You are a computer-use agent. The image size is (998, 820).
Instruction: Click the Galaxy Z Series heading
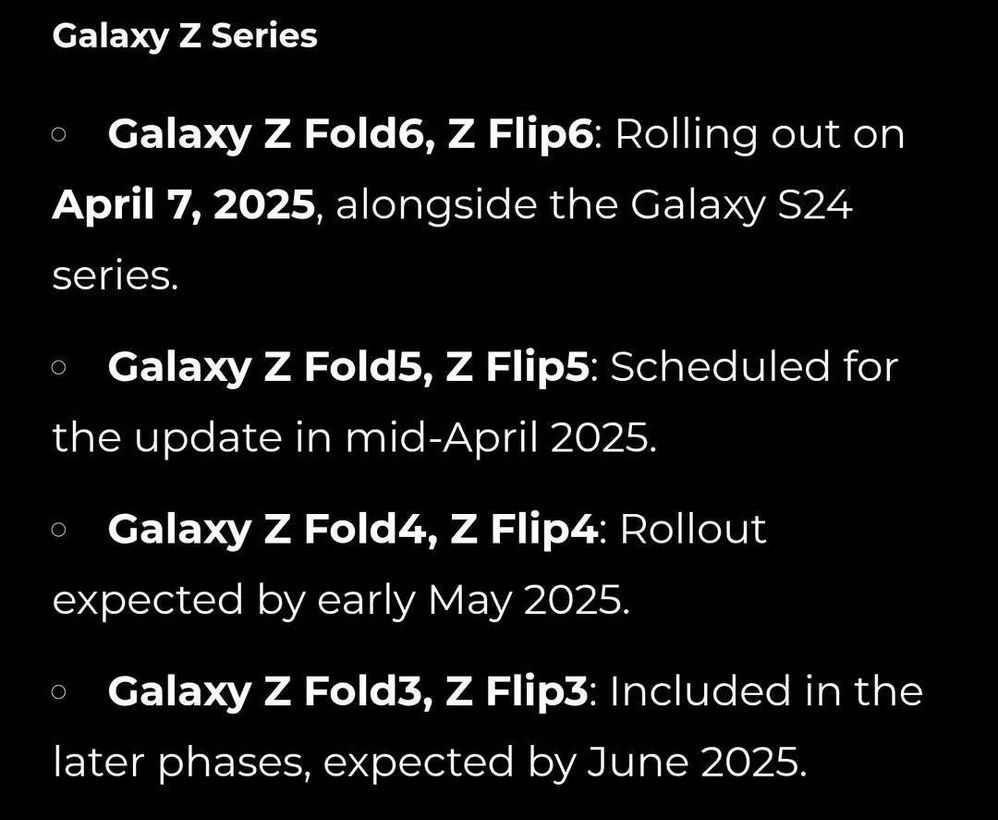click(185, 36)
